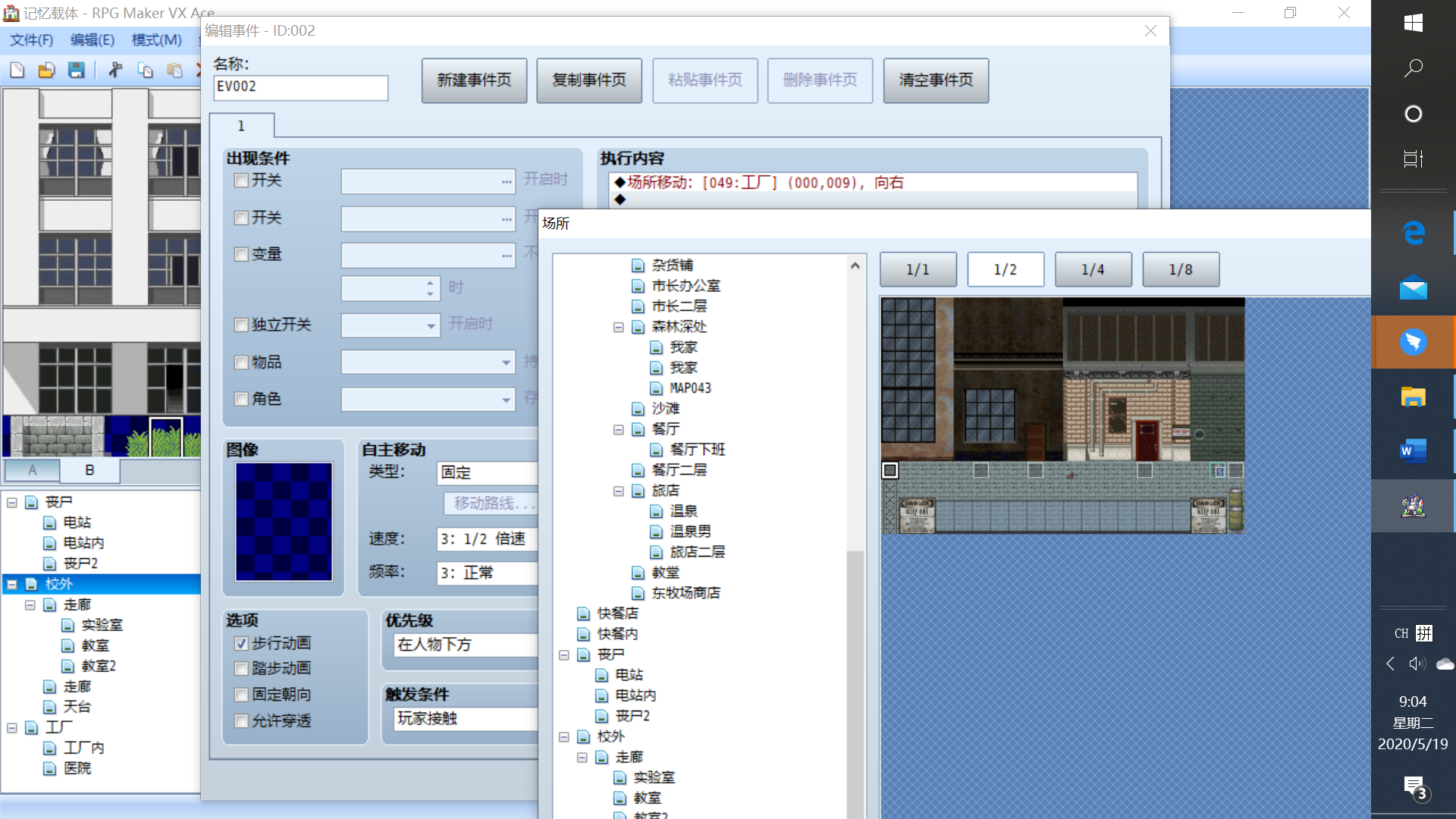Open Microsoft Edge from the taskbar
Screen dimensions: 1456x819
(1413, 233)
